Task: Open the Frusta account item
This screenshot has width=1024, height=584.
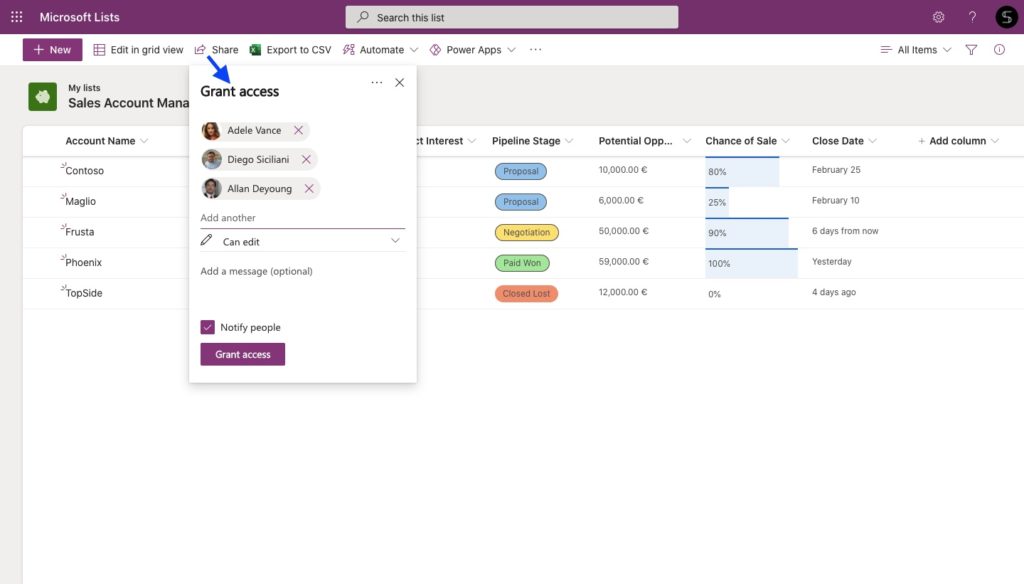Action: pos(80,232)
